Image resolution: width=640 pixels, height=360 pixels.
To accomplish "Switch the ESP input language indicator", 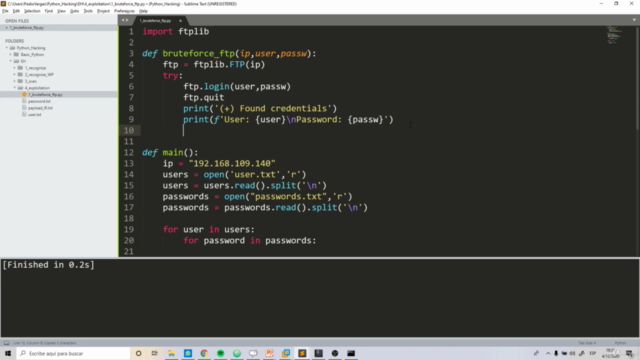I will 593,353.
